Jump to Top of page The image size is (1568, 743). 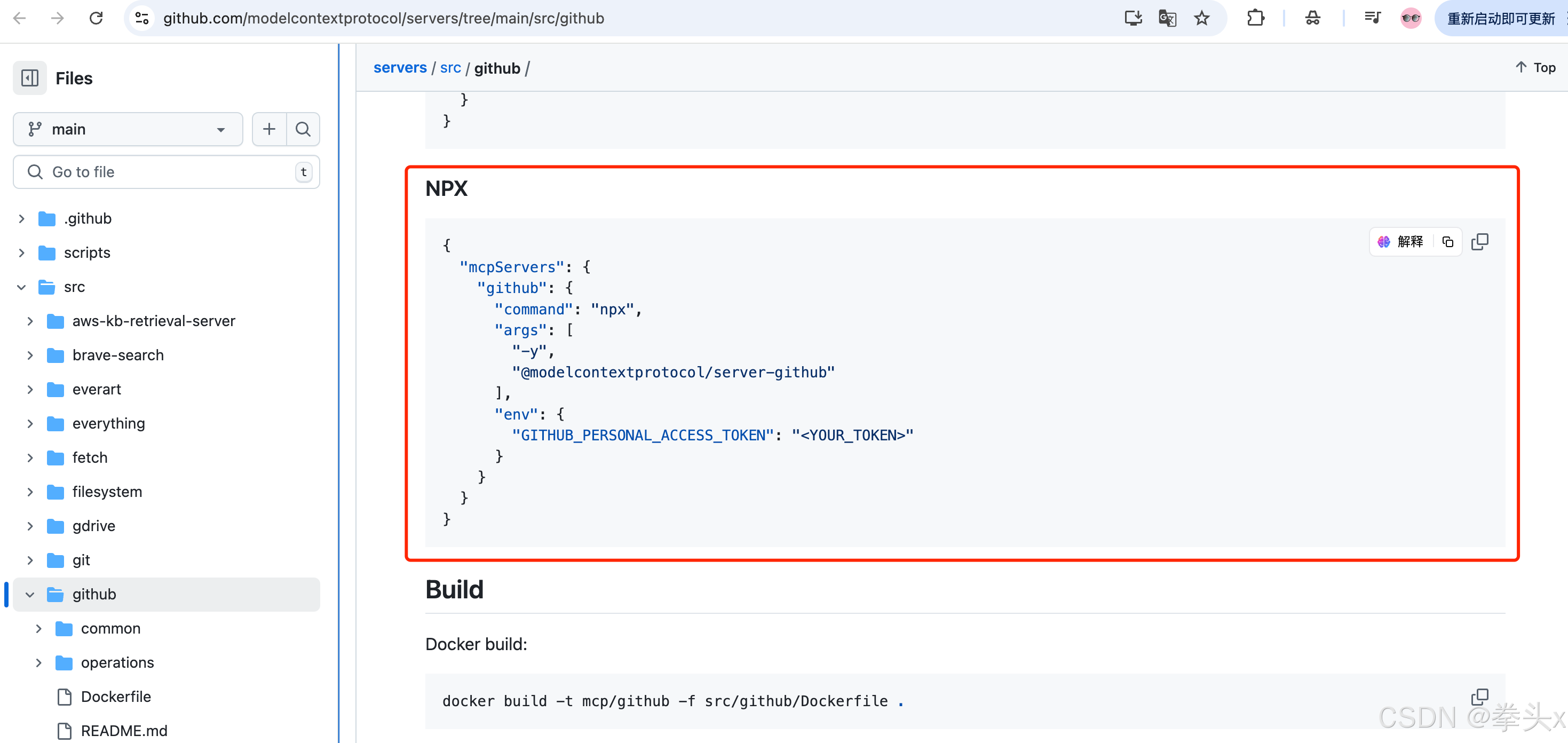point(1535,68)
